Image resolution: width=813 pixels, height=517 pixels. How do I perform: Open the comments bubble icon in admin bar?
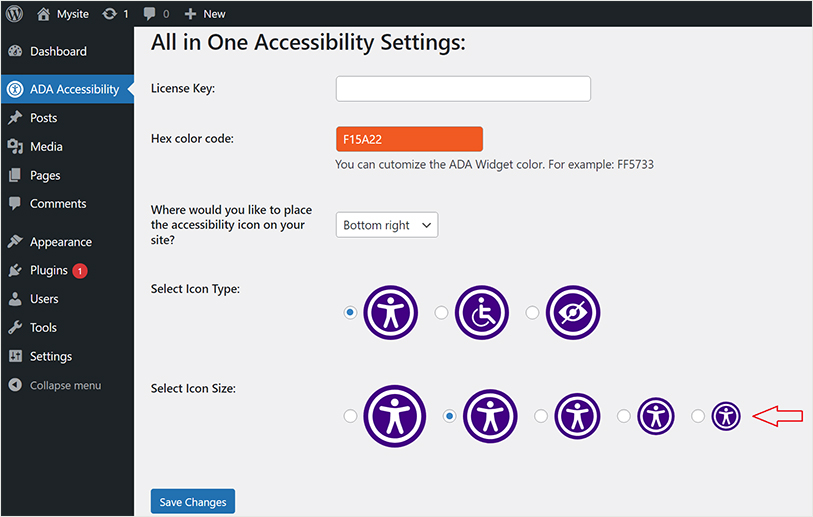coord(149,14)
